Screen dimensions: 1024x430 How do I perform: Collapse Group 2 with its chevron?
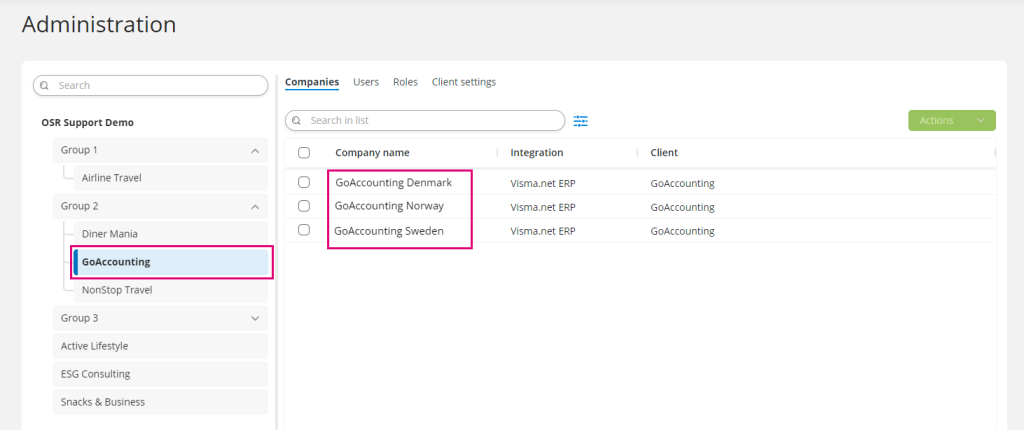click(x=255, y=207)
